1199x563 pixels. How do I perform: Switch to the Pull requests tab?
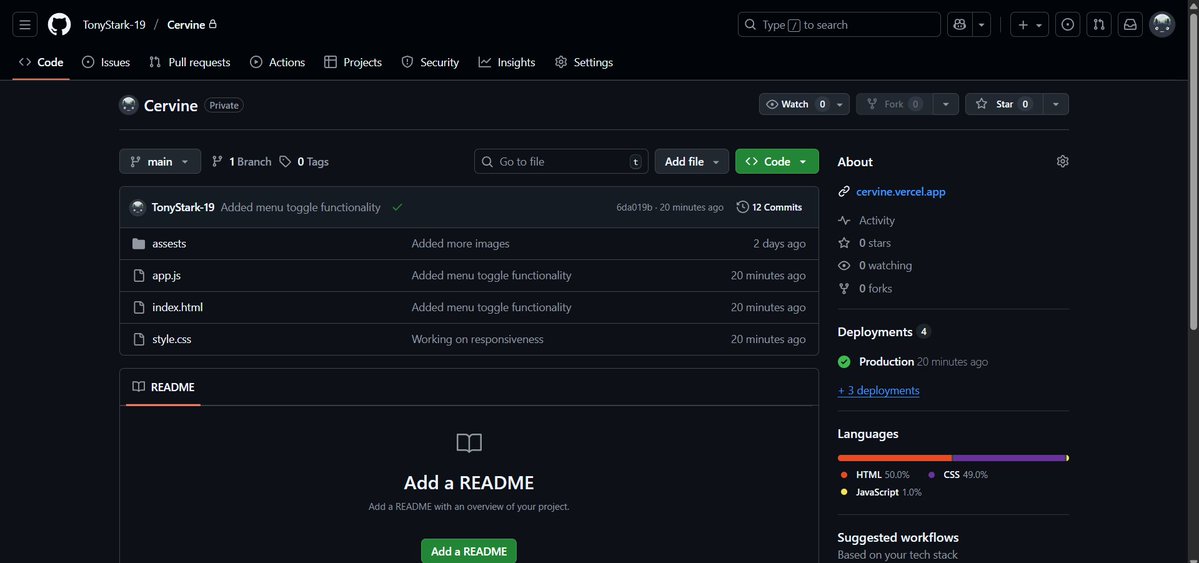(190, 62)
